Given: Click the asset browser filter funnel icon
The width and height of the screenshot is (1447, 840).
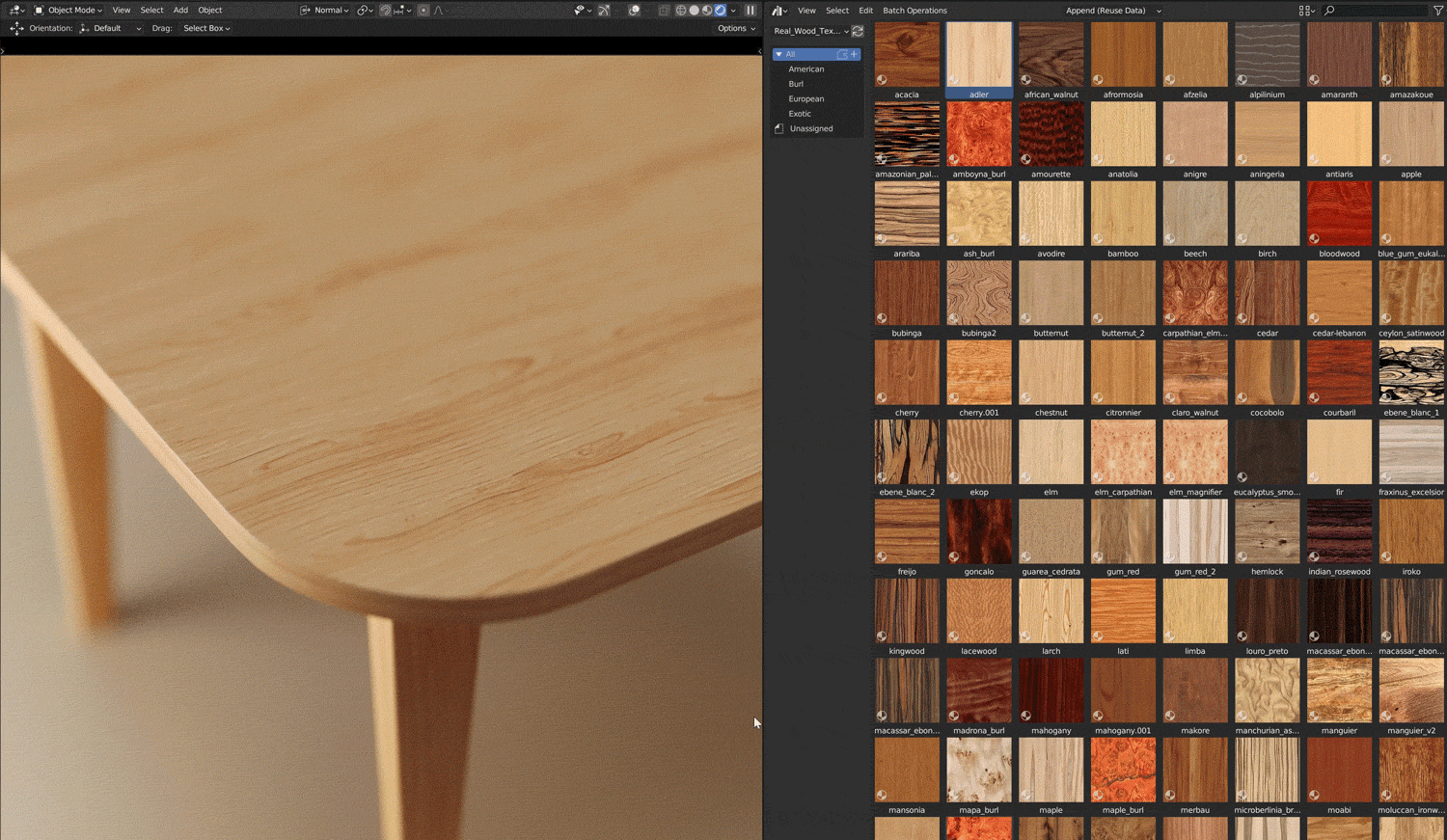Looking at the screenshot, I should coord(1438,11).
